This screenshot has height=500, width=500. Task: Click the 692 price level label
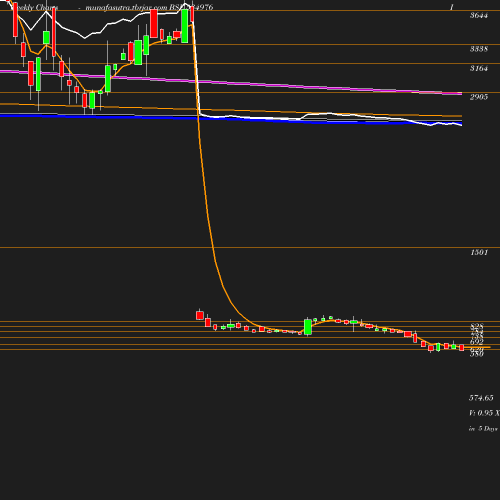[476, 342]
